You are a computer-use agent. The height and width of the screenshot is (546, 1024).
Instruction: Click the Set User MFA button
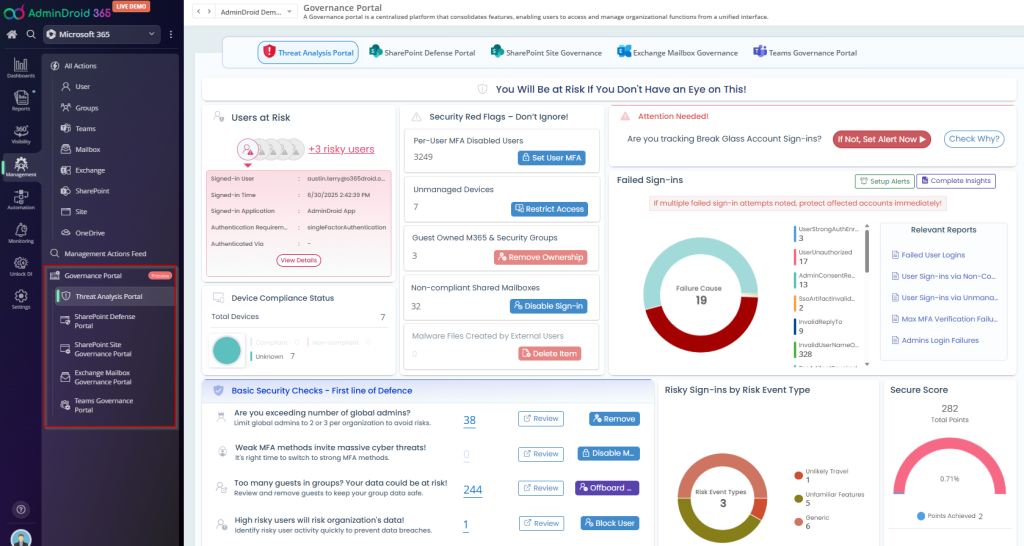552,157
